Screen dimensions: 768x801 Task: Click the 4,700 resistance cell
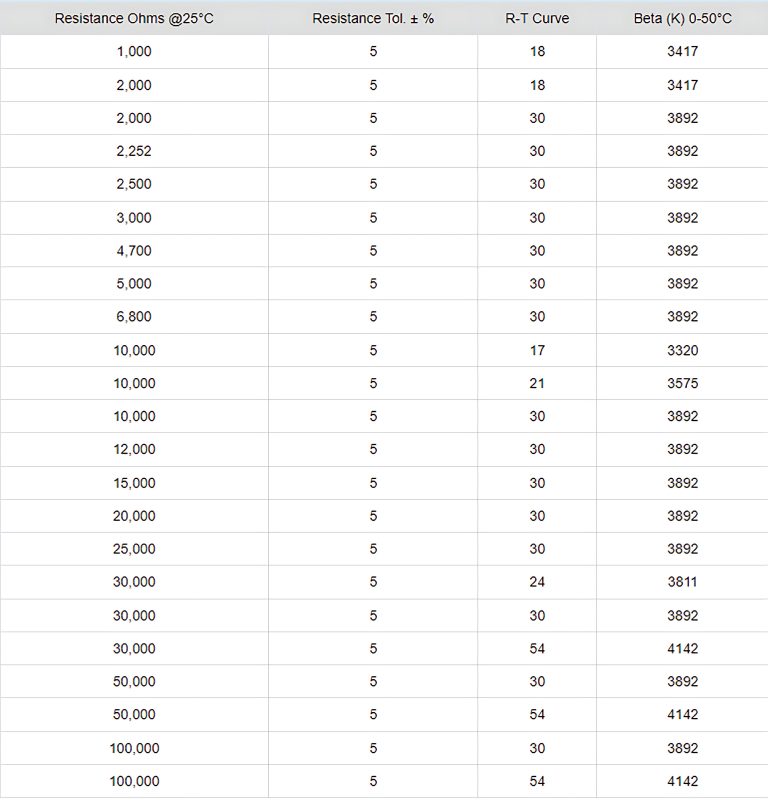(x=134, y=251)
